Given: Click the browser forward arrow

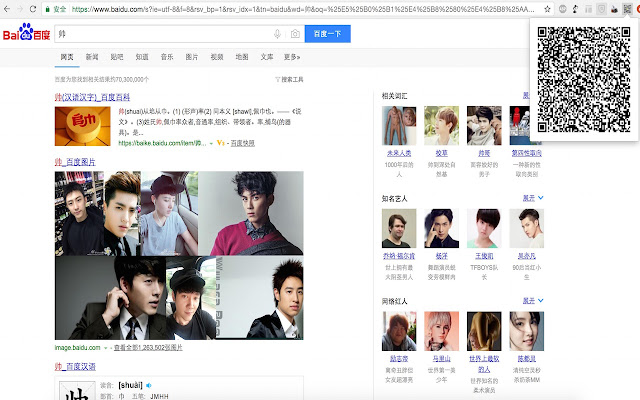Looking at the screenshot, I should coord(20,9).
